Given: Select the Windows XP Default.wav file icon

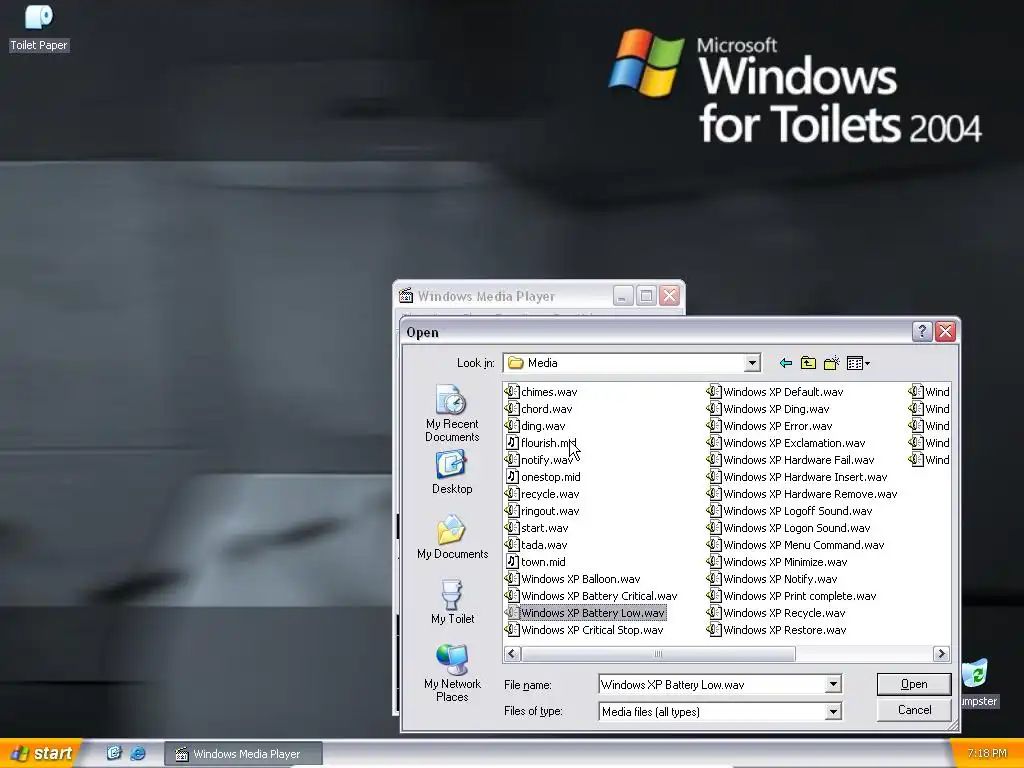Looking at the screenshot, I should pos(714,392).
